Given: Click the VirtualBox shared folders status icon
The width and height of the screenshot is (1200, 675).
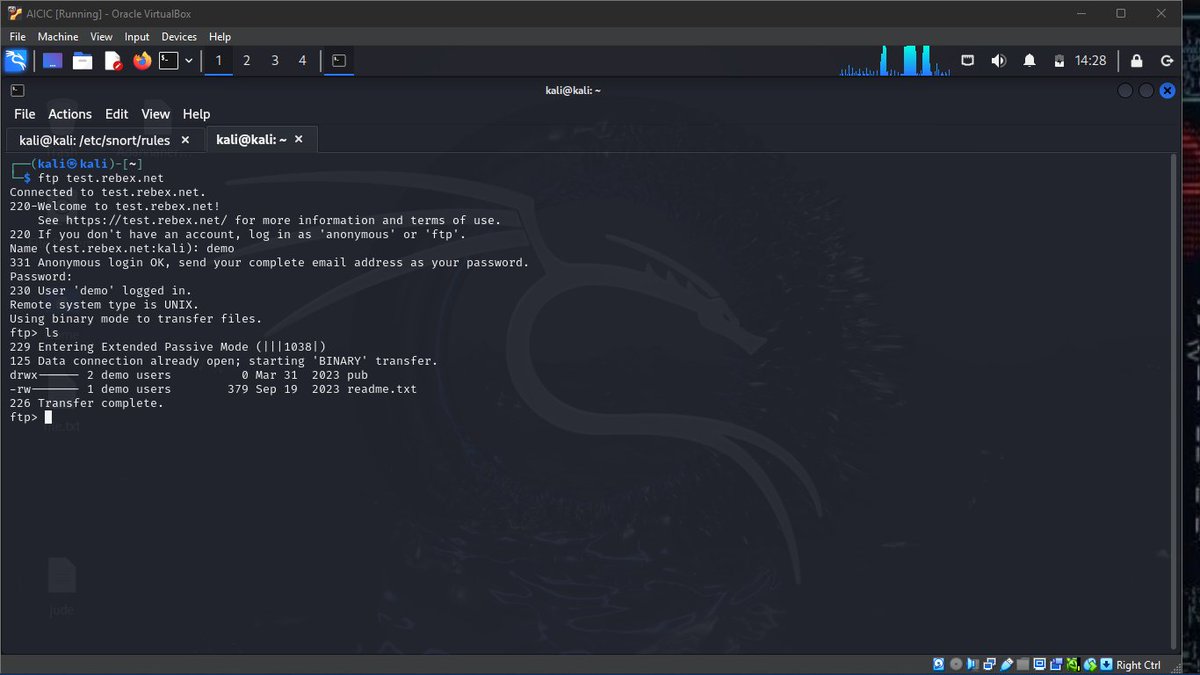Looking at the screenshot, I should click(1023, 664).
